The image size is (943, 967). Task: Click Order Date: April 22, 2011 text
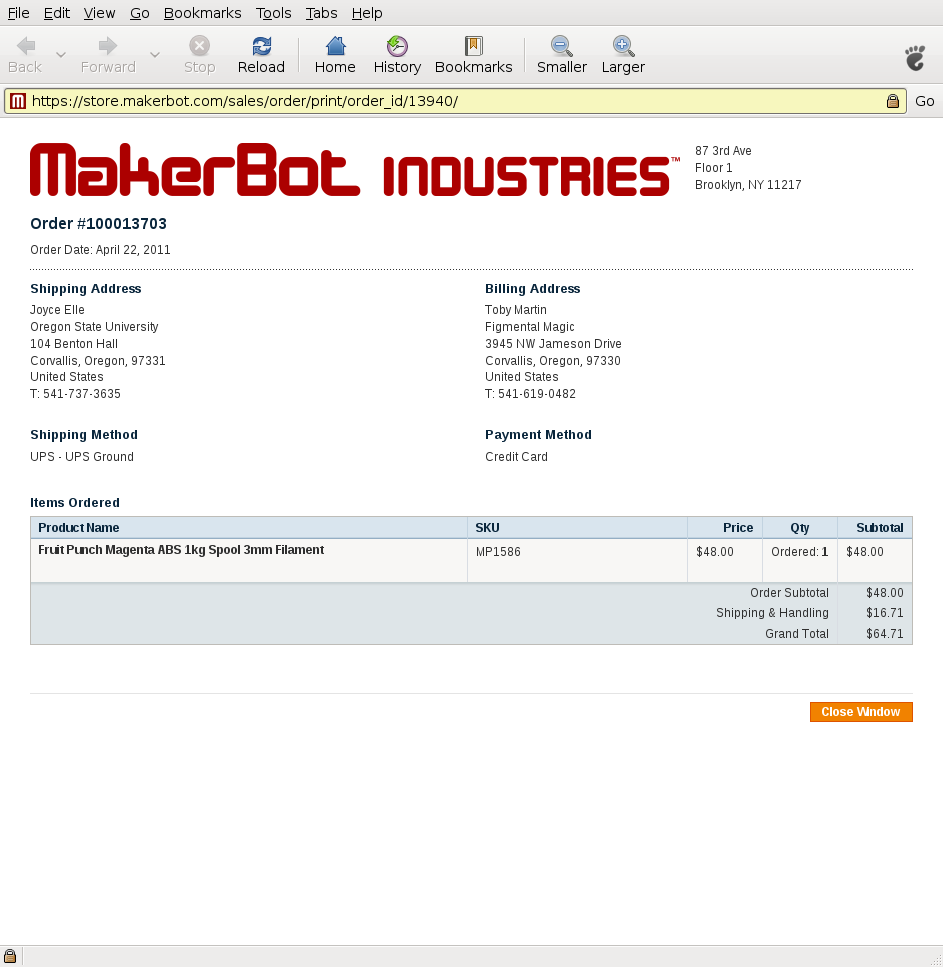100,250
